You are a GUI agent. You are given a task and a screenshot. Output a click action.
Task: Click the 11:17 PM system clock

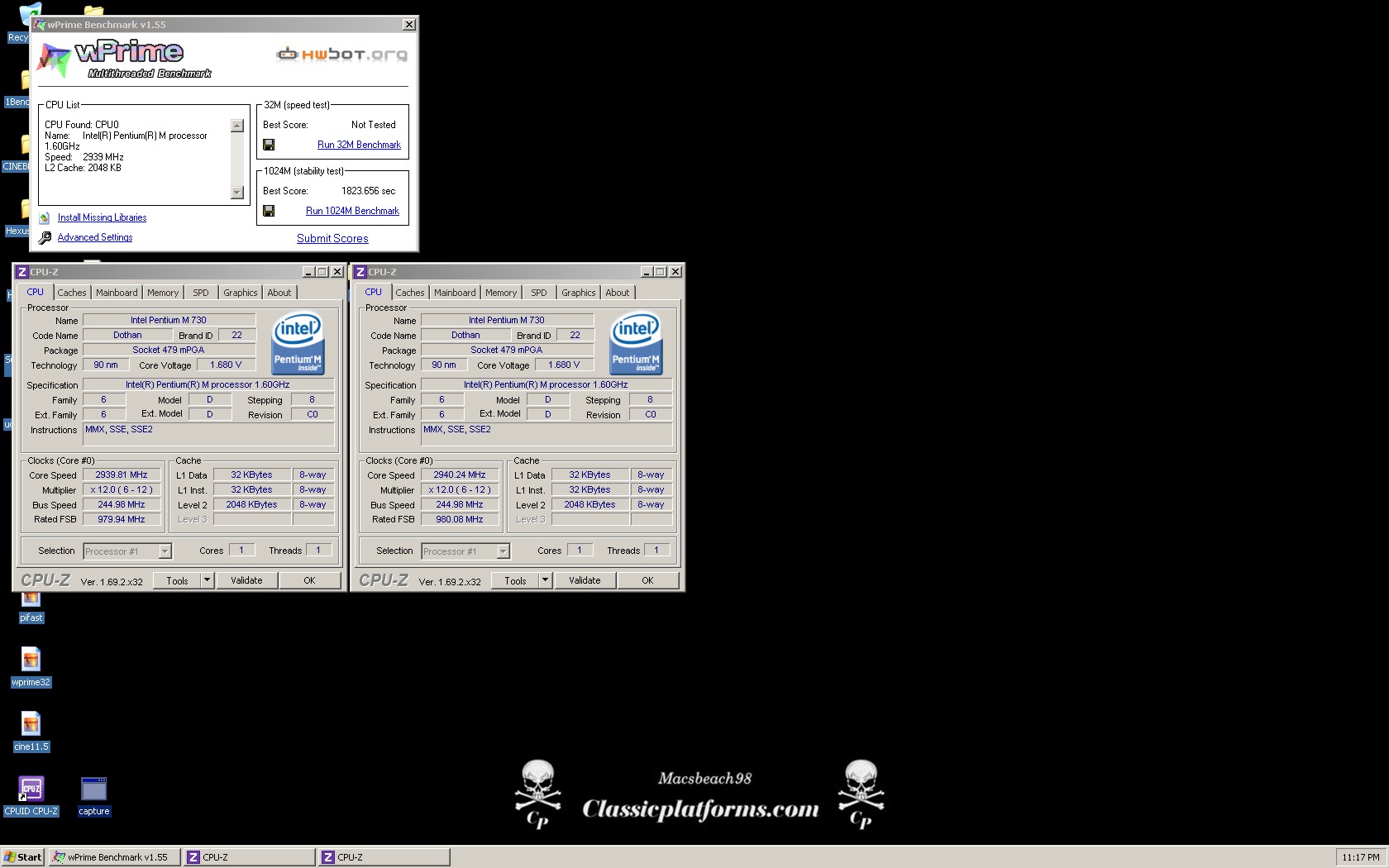pos(1361,857)
